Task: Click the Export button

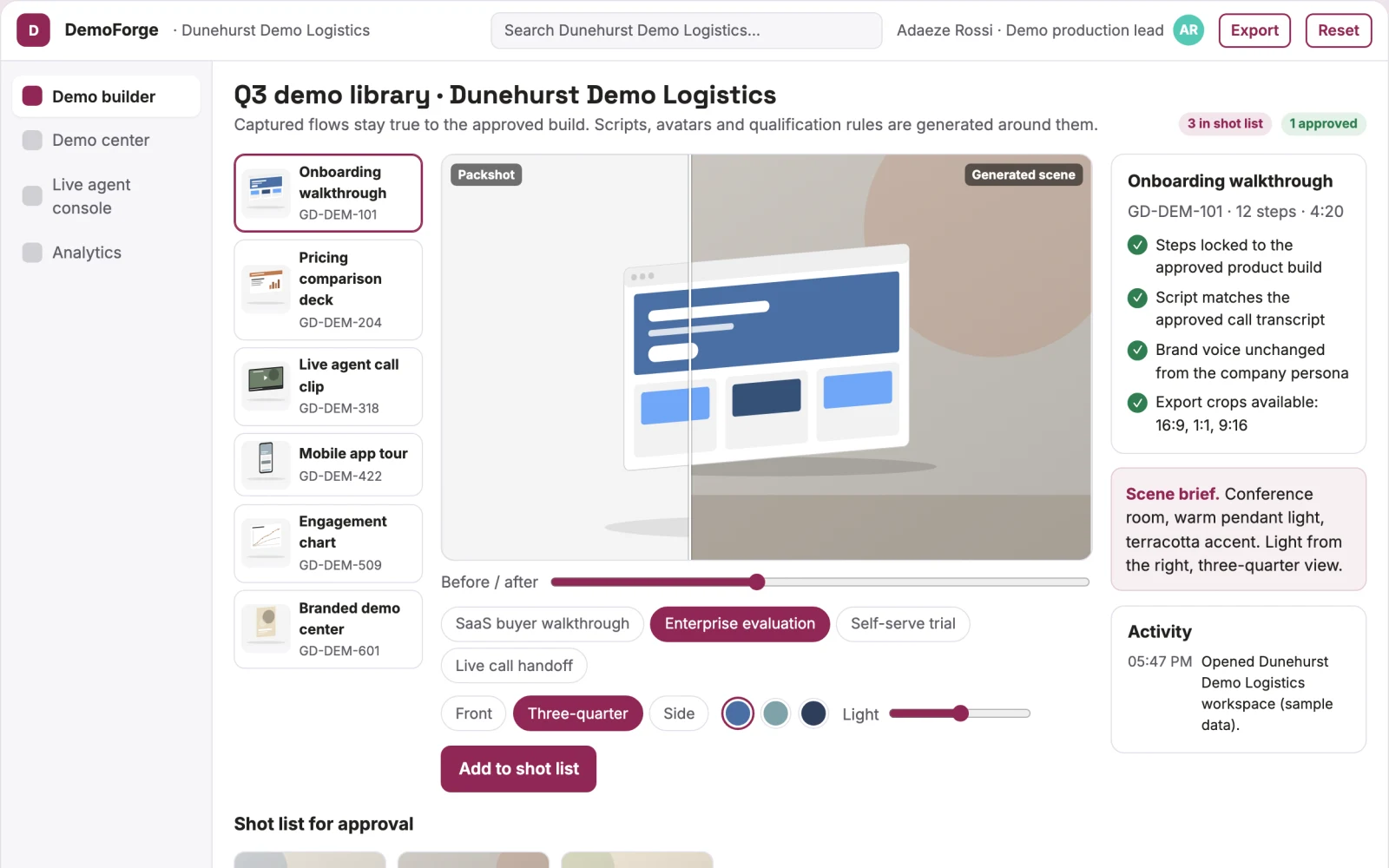Action: (x=1254, y=30)
